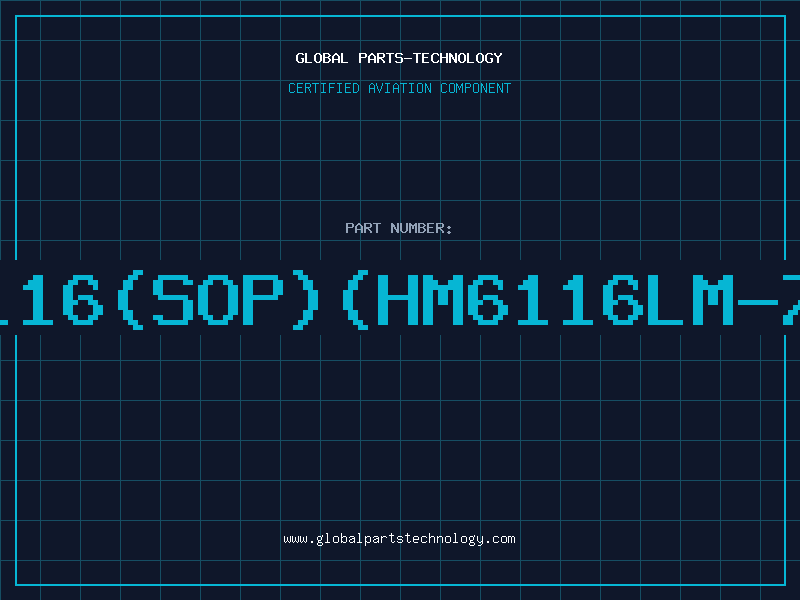Click the PART NUMBER: label
This screenshot has width=800, height=600.
point(399,228)
